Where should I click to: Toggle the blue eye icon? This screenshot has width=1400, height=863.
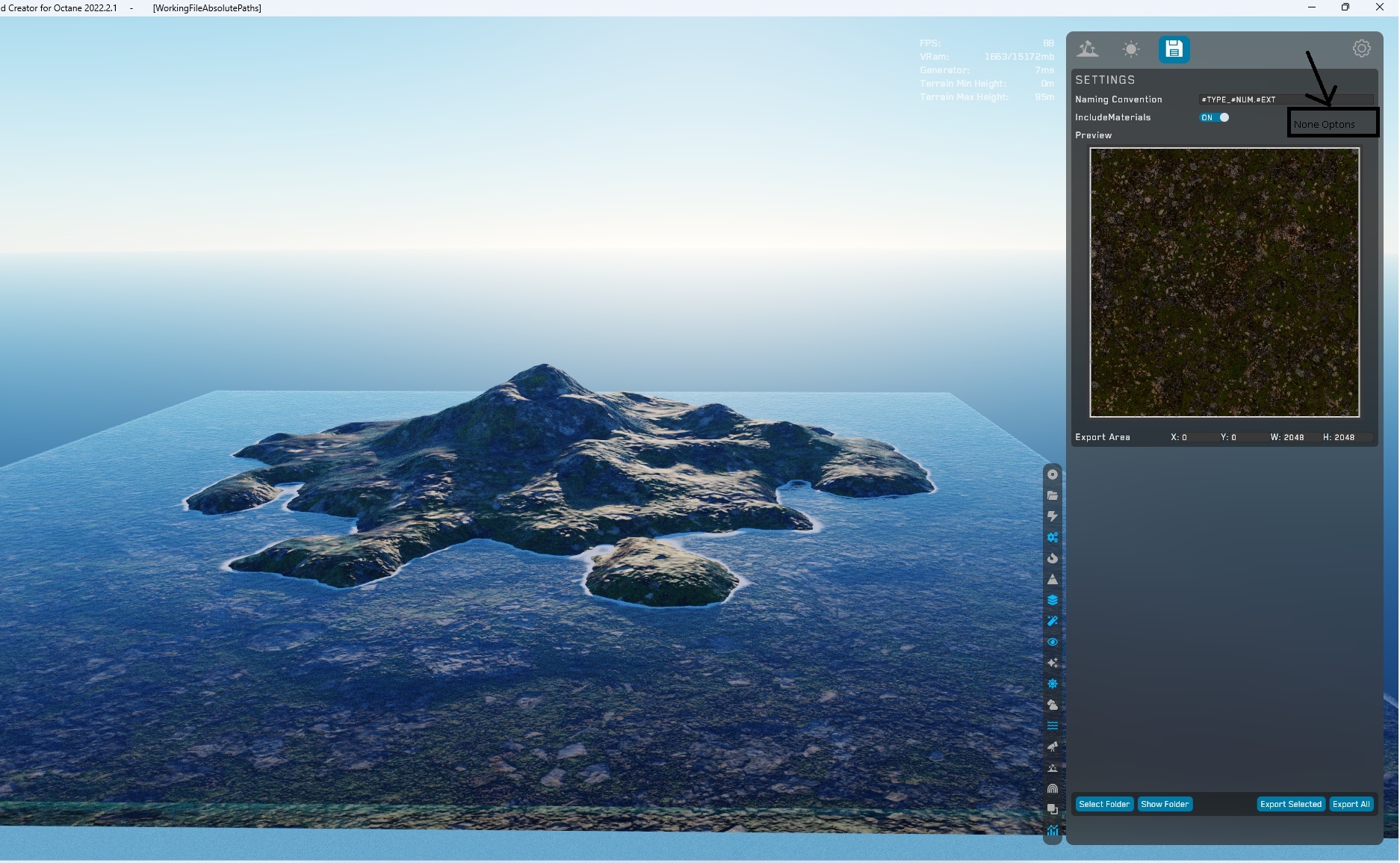pos(1053,642)
